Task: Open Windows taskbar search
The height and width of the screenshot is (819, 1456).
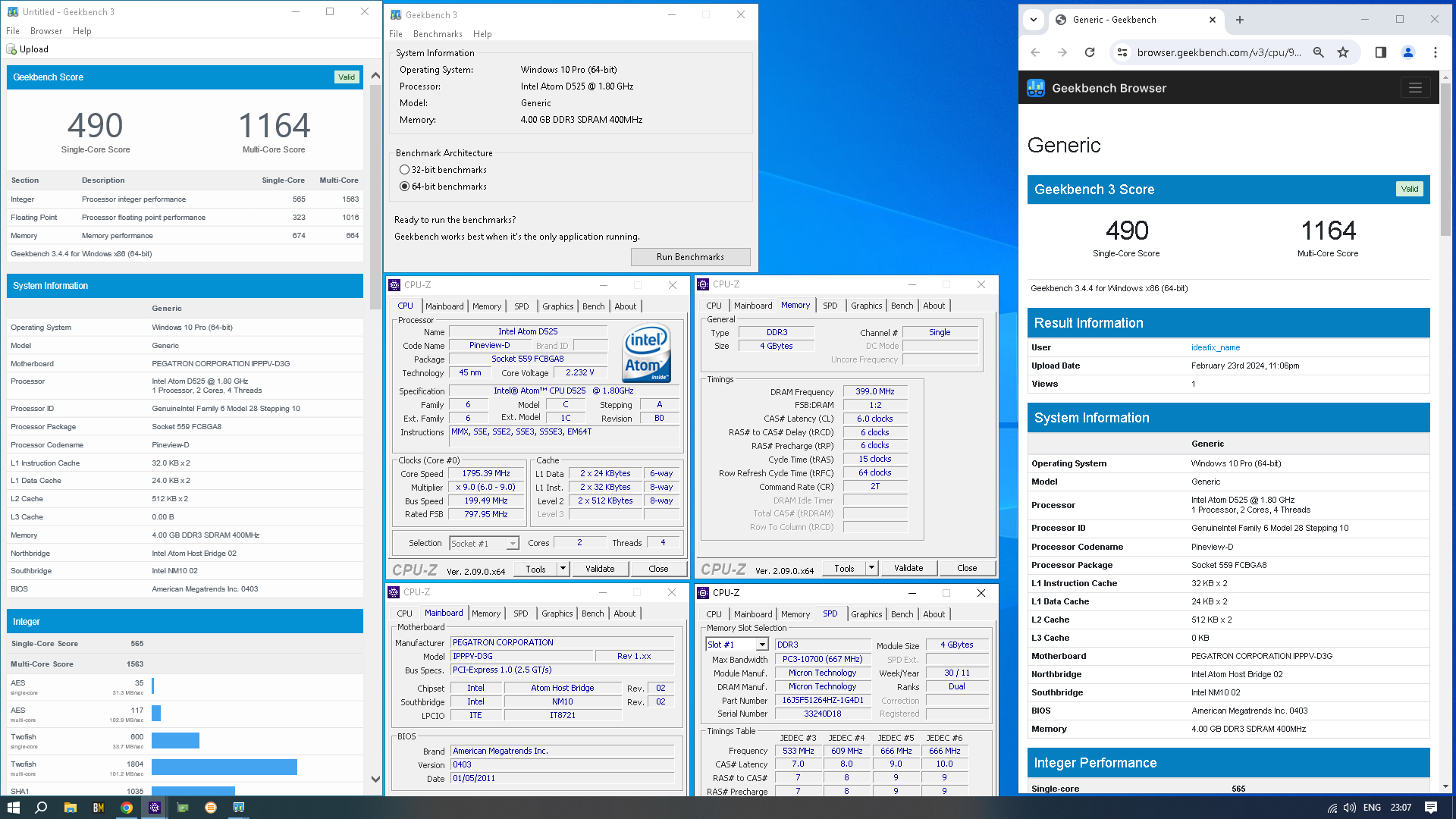Action: (x=41, y=808)
